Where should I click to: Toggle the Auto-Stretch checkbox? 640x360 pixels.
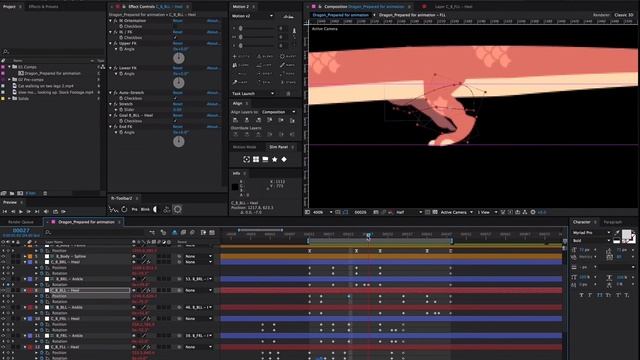click(x=176, y=98)
